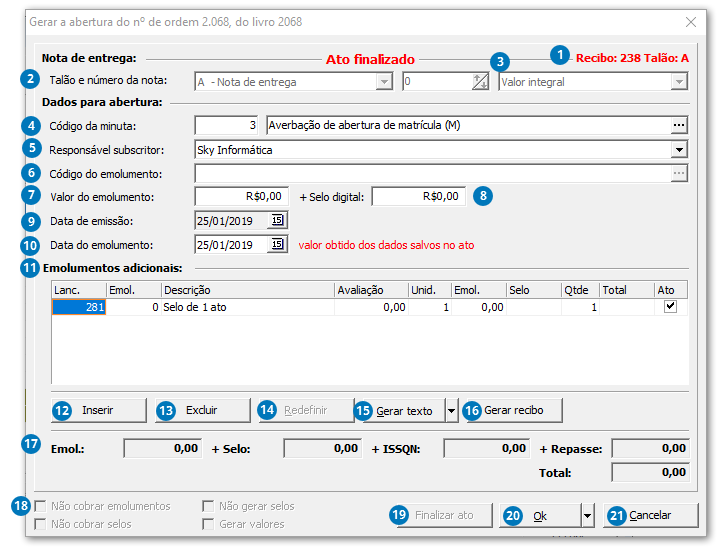Click the Valor do emolumento field

click(243, 196)
